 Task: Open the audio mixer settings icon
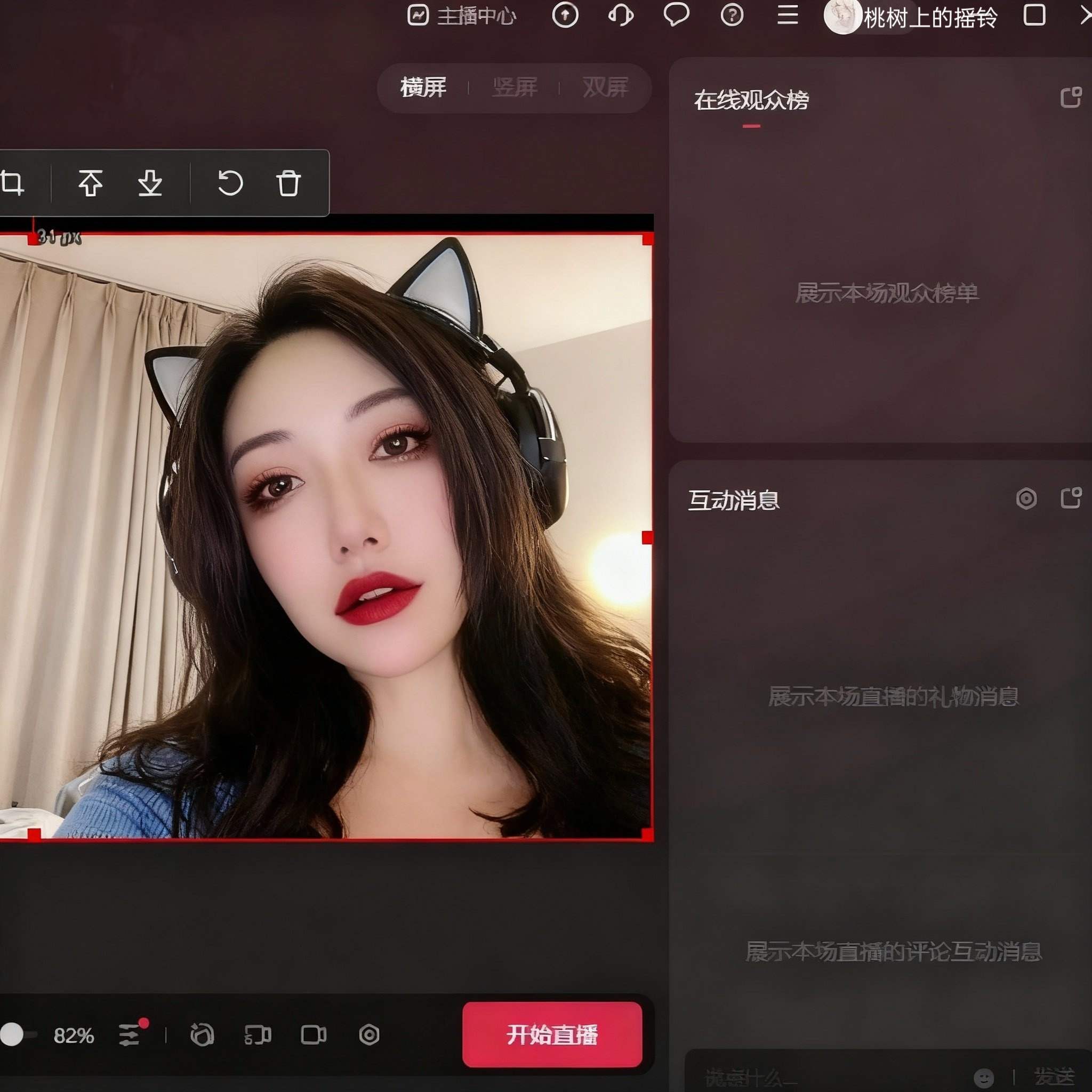coord(130,1034)
